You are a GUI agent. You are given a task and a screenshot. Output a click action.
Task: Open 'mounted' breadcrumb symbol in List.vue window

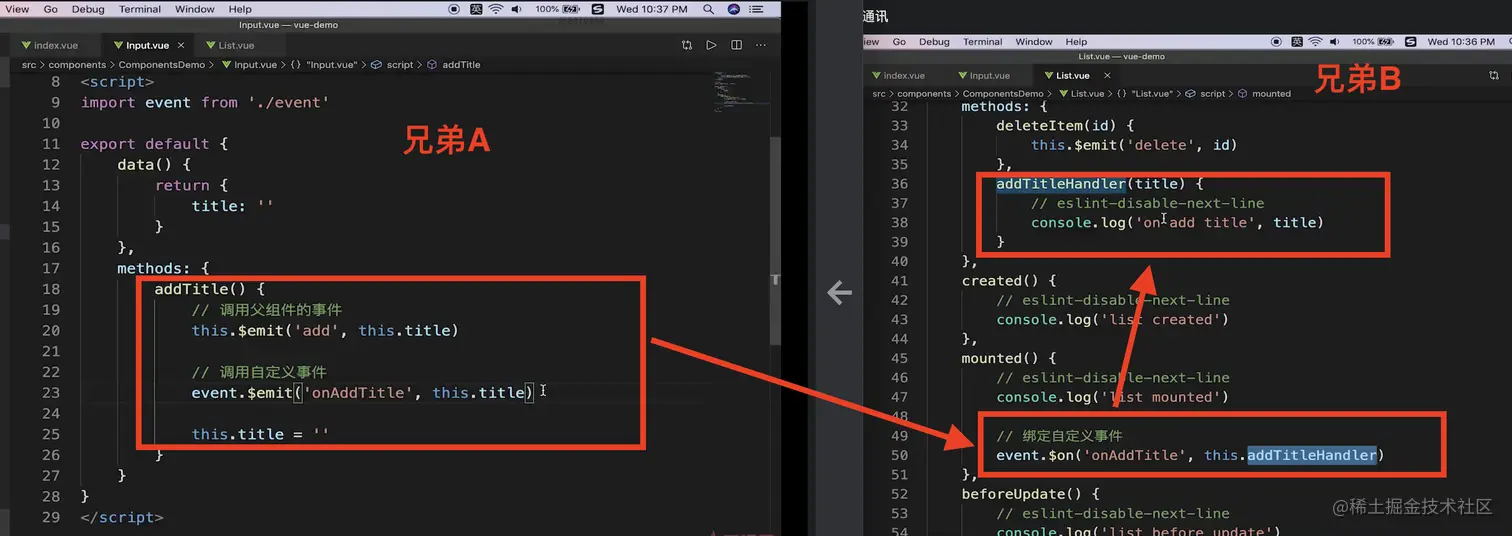1271,93
